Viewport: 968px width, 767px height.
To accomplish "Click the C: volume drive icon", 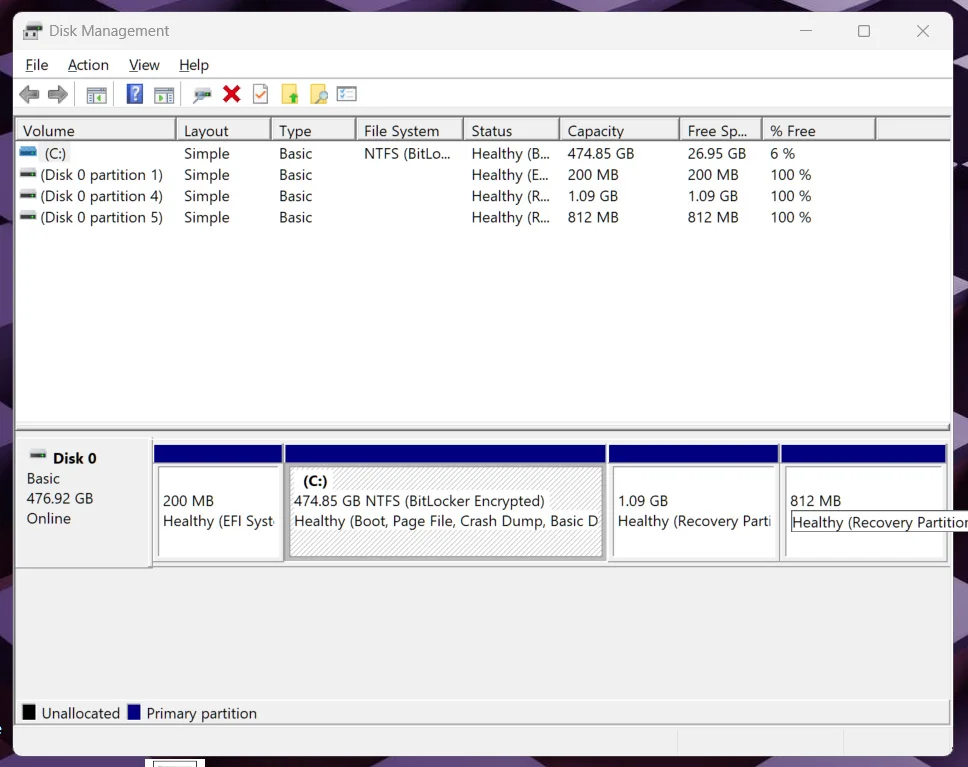I will pos(28,151).
